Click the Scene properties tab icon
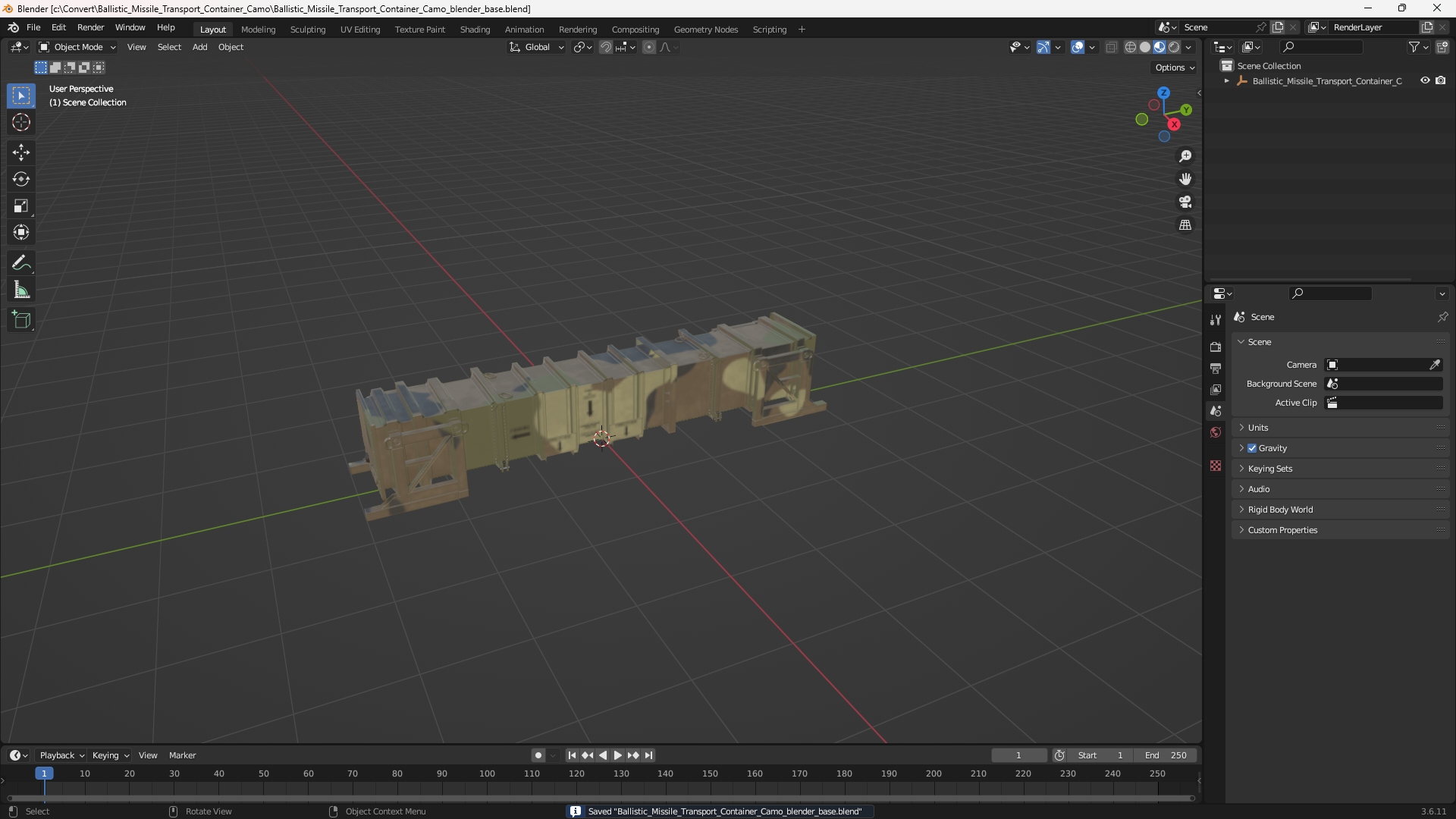Viewport: 1456px width, 819px height. click(x=1216, y=411)
